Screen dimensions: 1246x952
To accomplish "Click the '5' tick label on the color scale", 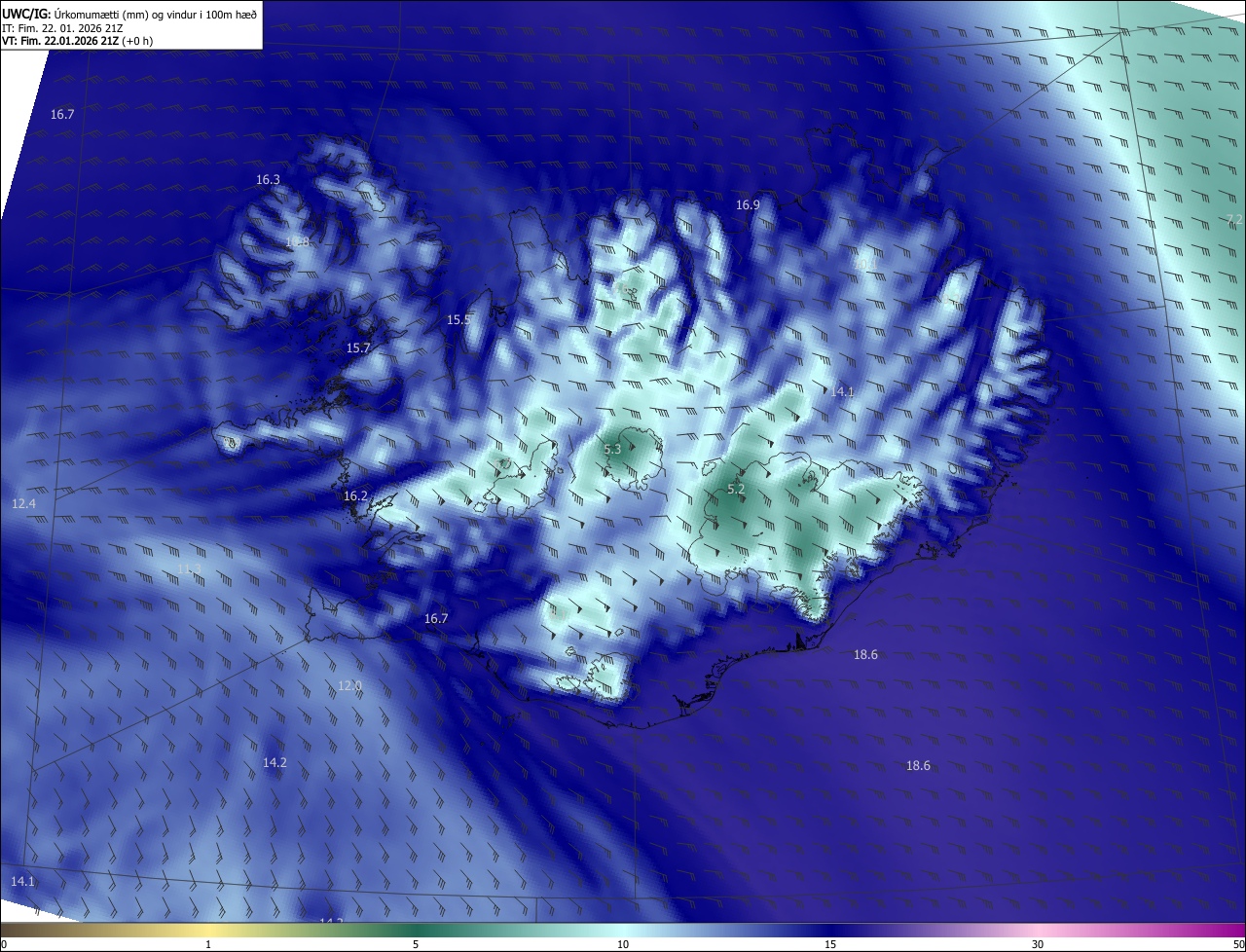I will tap(416, 944).
